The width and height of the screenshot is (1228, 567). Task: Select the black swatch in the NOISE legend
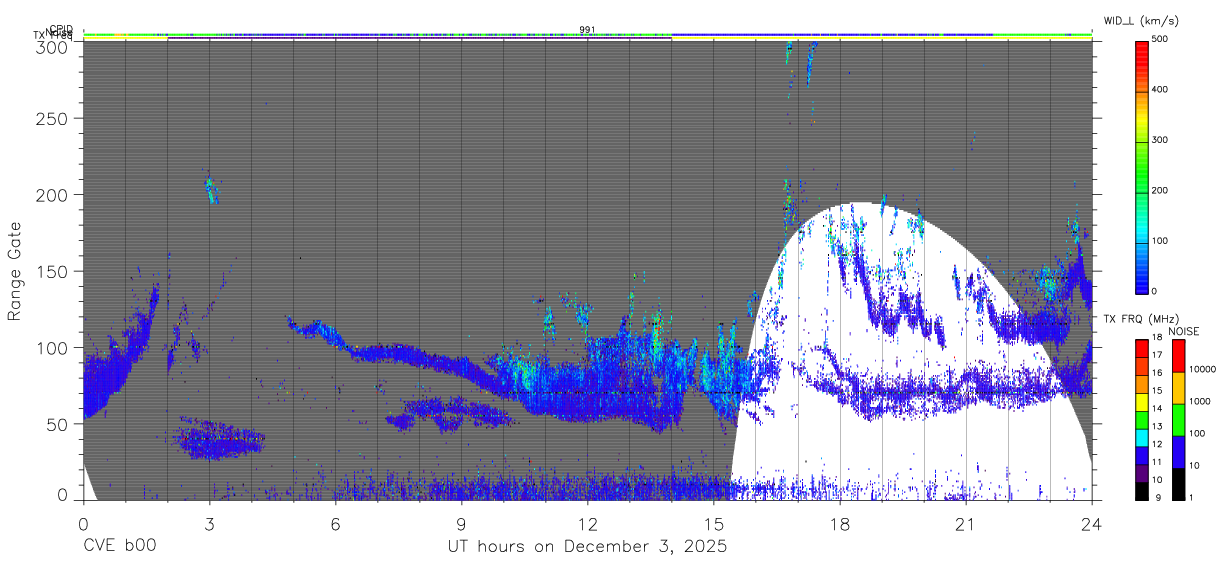[x=1178, y=484]
